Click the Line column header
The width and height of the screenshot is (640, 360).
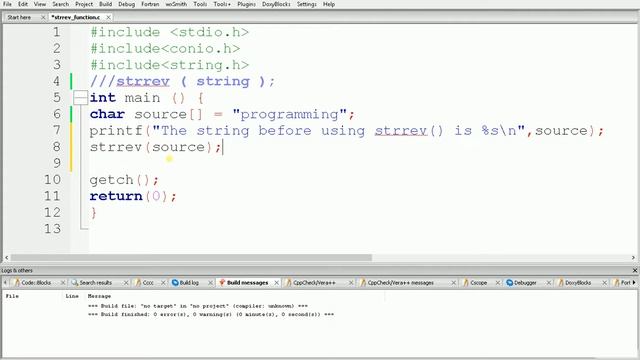(73, 296)
